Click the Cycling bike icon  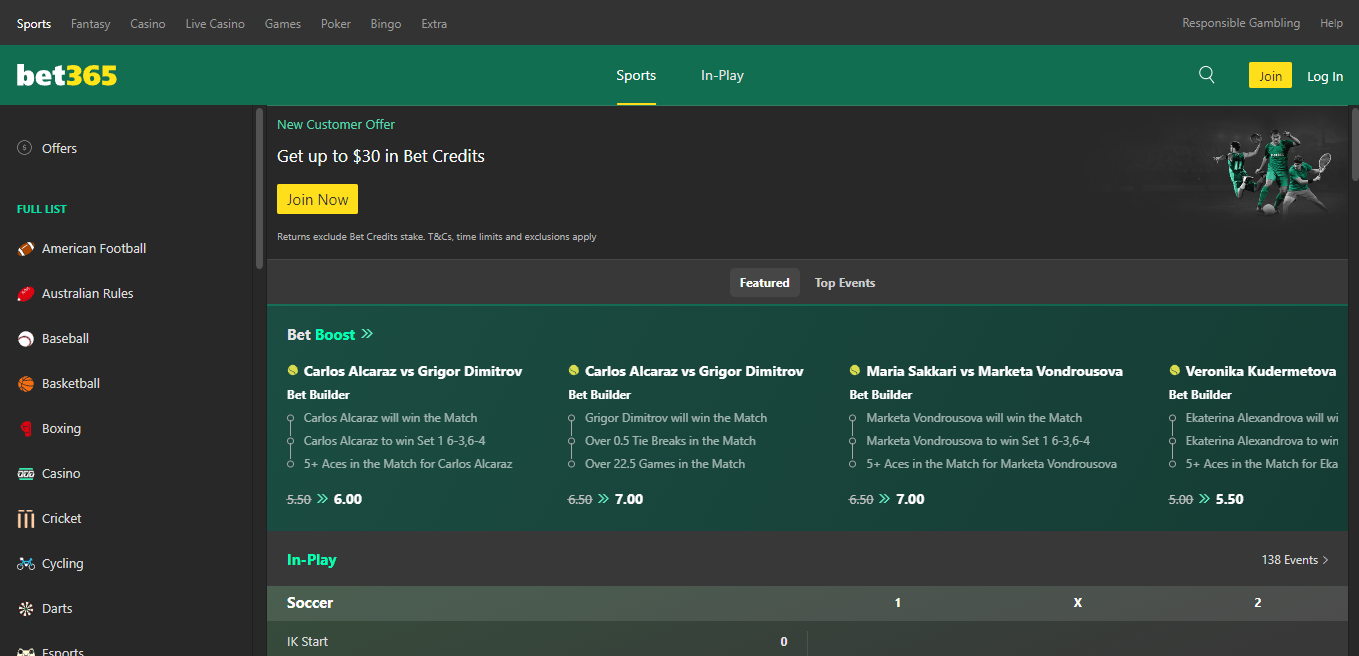[x=26, y=564]
